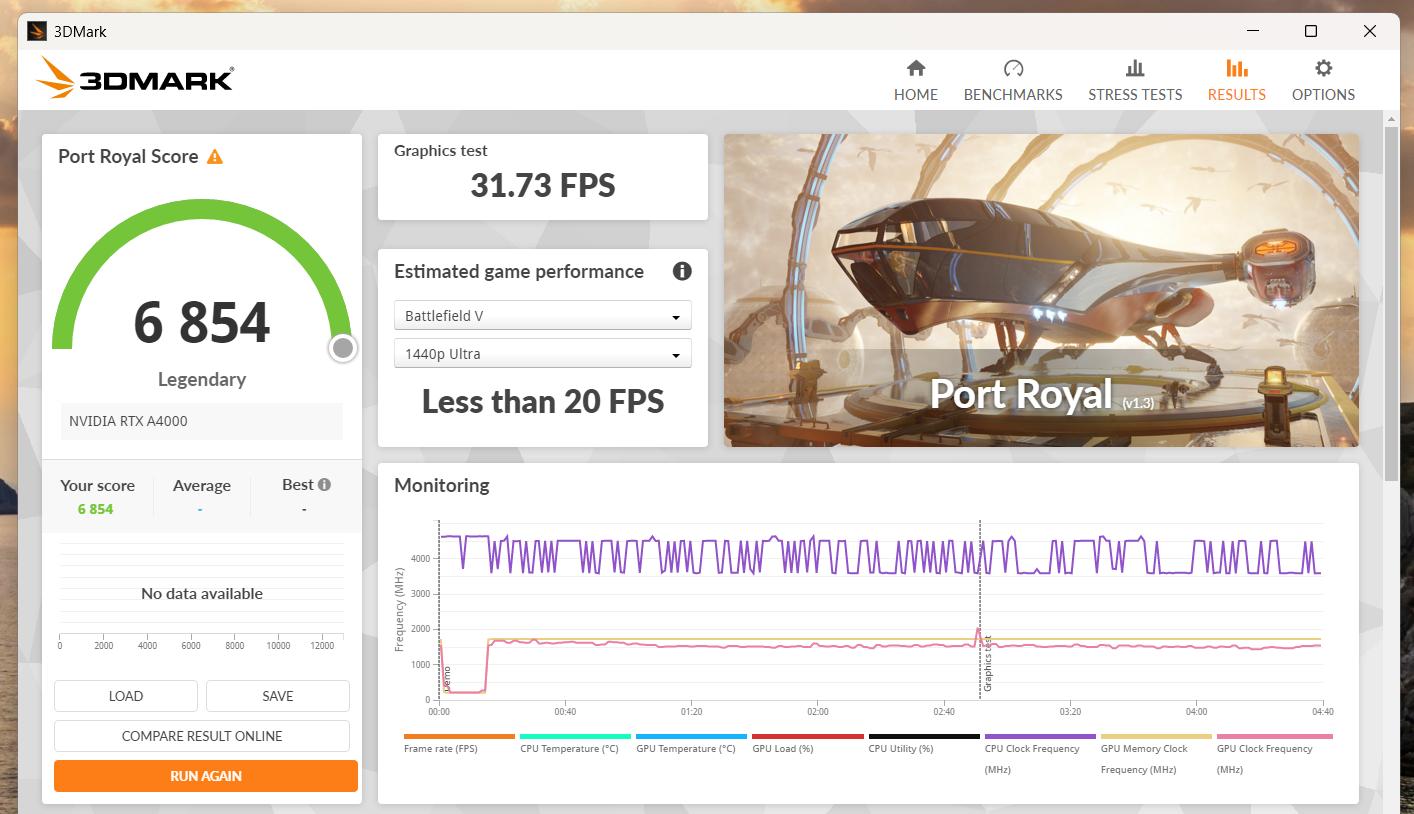Viewport: 1414px width, 814px height.
Task: Click the gray score gauge end knob
Action: pyautogui.click(x=343, y=348)
